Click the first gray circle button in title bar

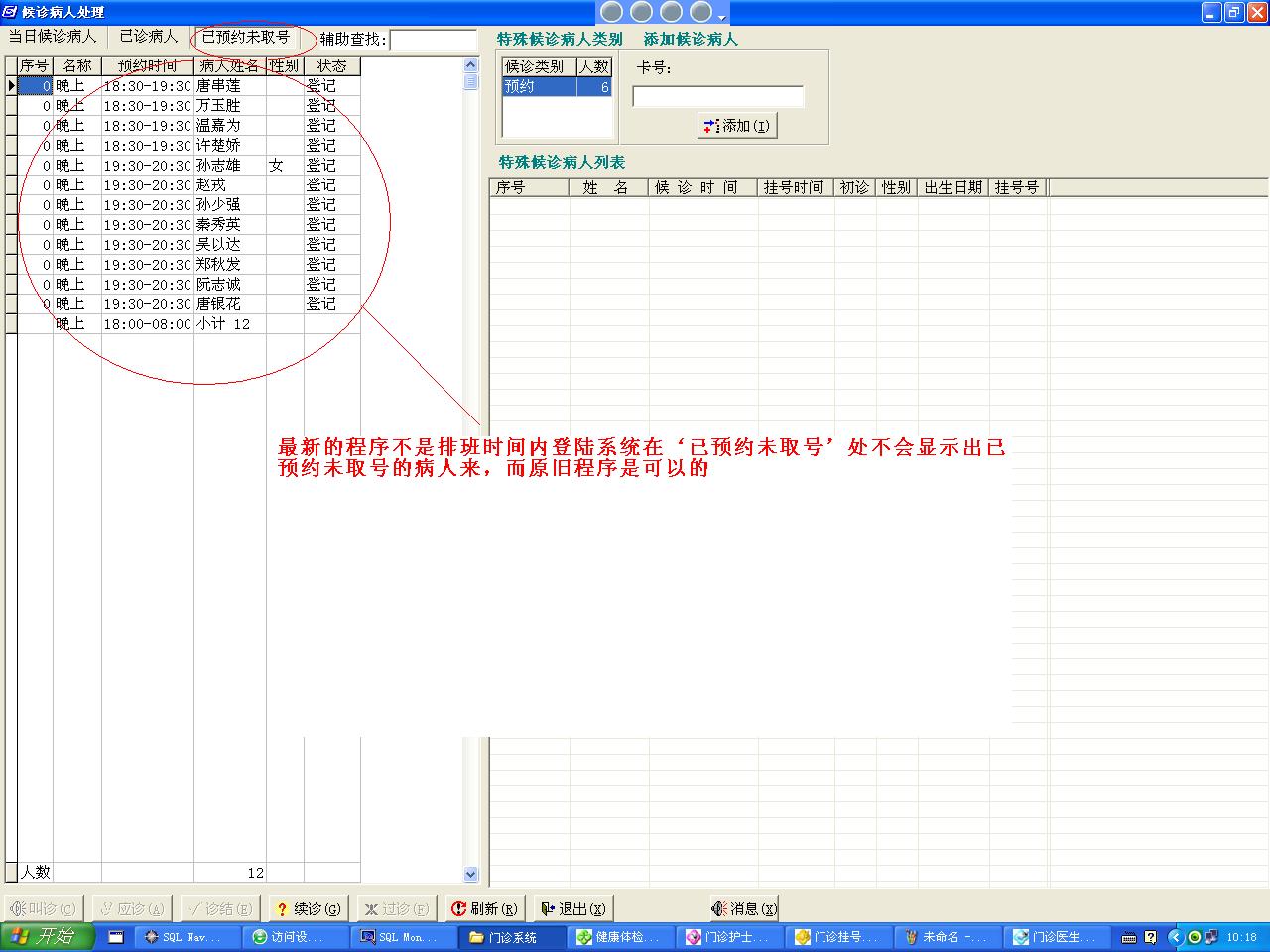tap(612, 12)
